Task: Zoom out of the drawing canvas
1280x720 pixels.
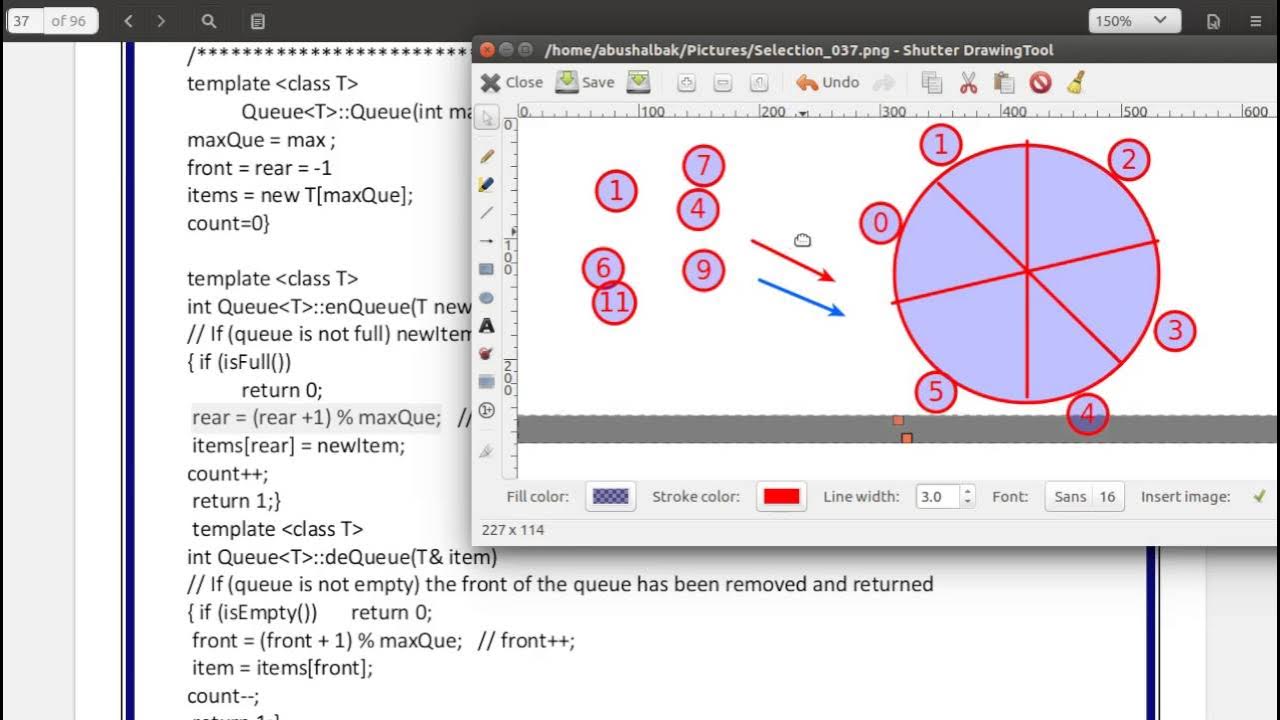Action: pyautogui.click(x=723, y=83)
